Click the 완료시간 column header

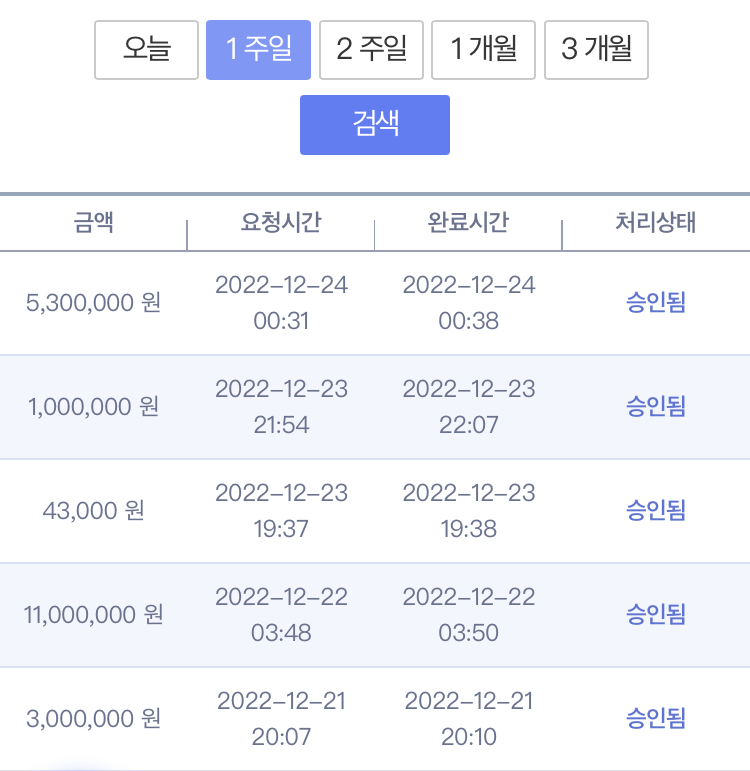(x=468, y=222)
